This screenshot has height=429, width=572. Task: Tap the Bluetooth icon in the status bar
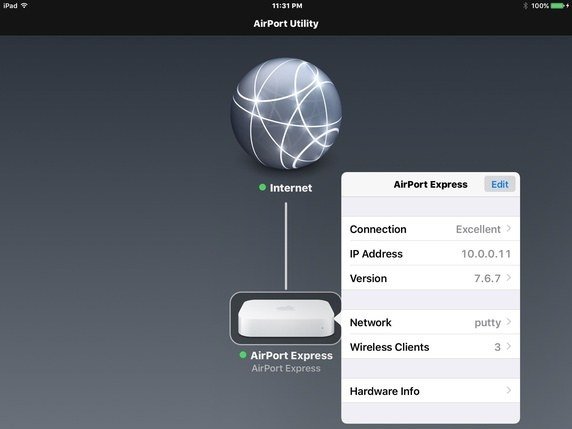point(525,6)
